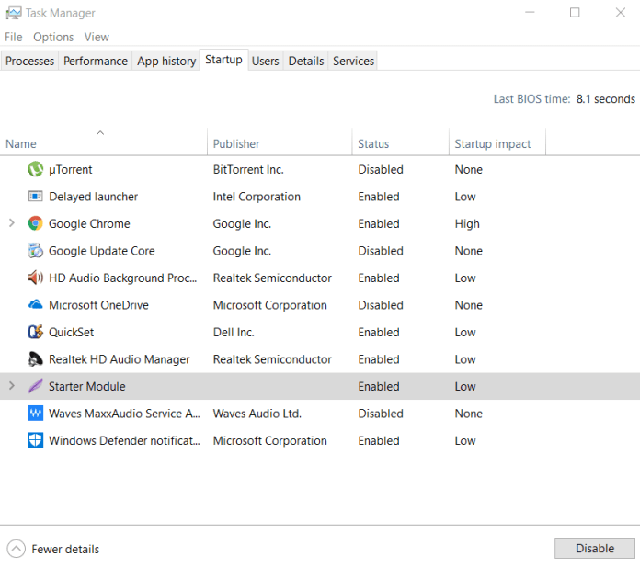
Task: Switch to the Users tab
Action: (265, 61)
